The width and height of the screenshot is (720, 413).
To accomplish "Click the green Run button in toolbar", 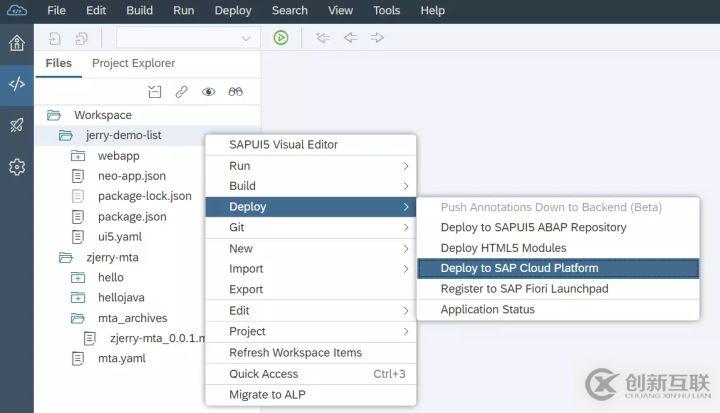I will (281, 38).
